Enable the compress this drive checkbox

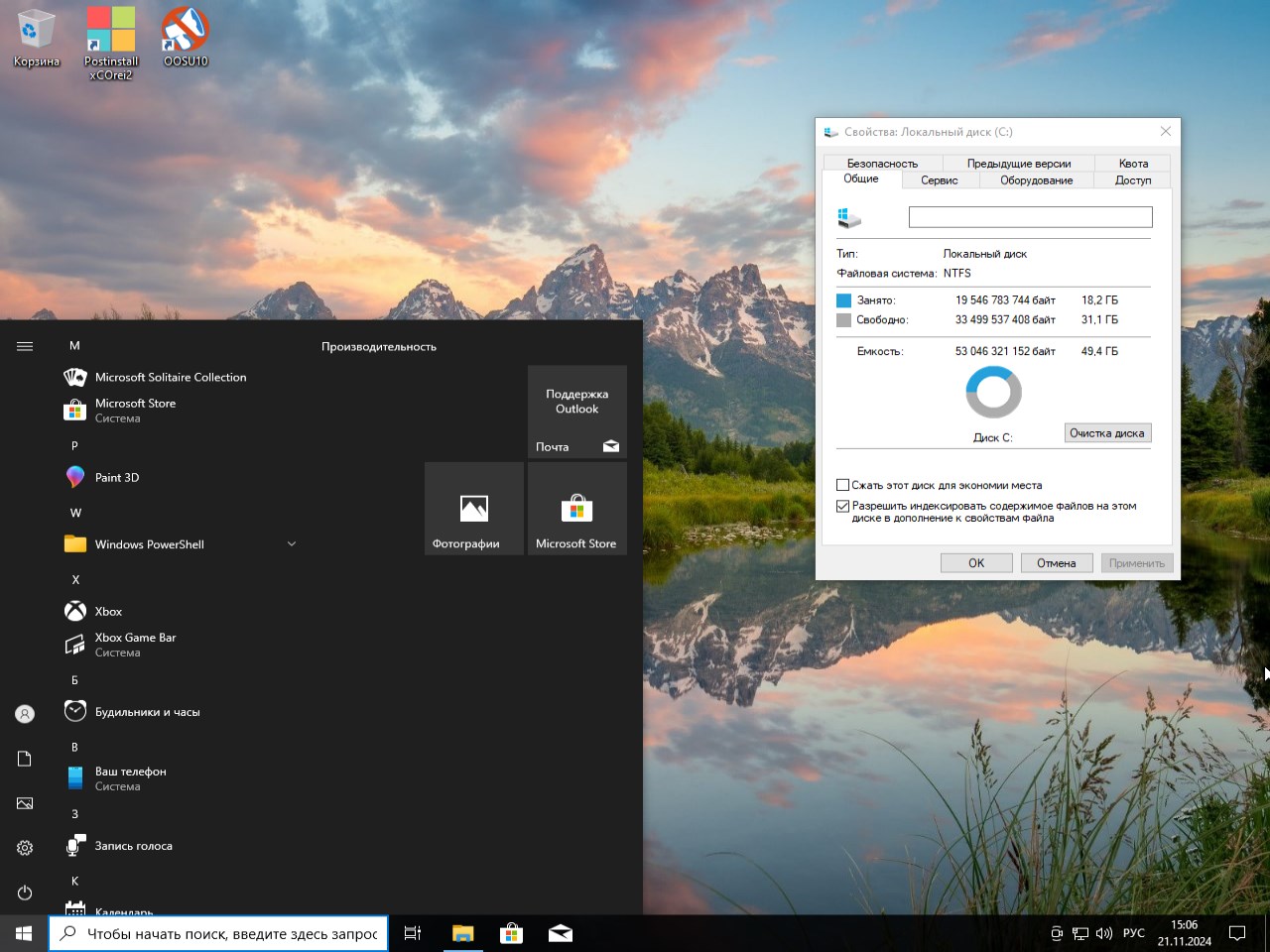(x=843, y=485)
